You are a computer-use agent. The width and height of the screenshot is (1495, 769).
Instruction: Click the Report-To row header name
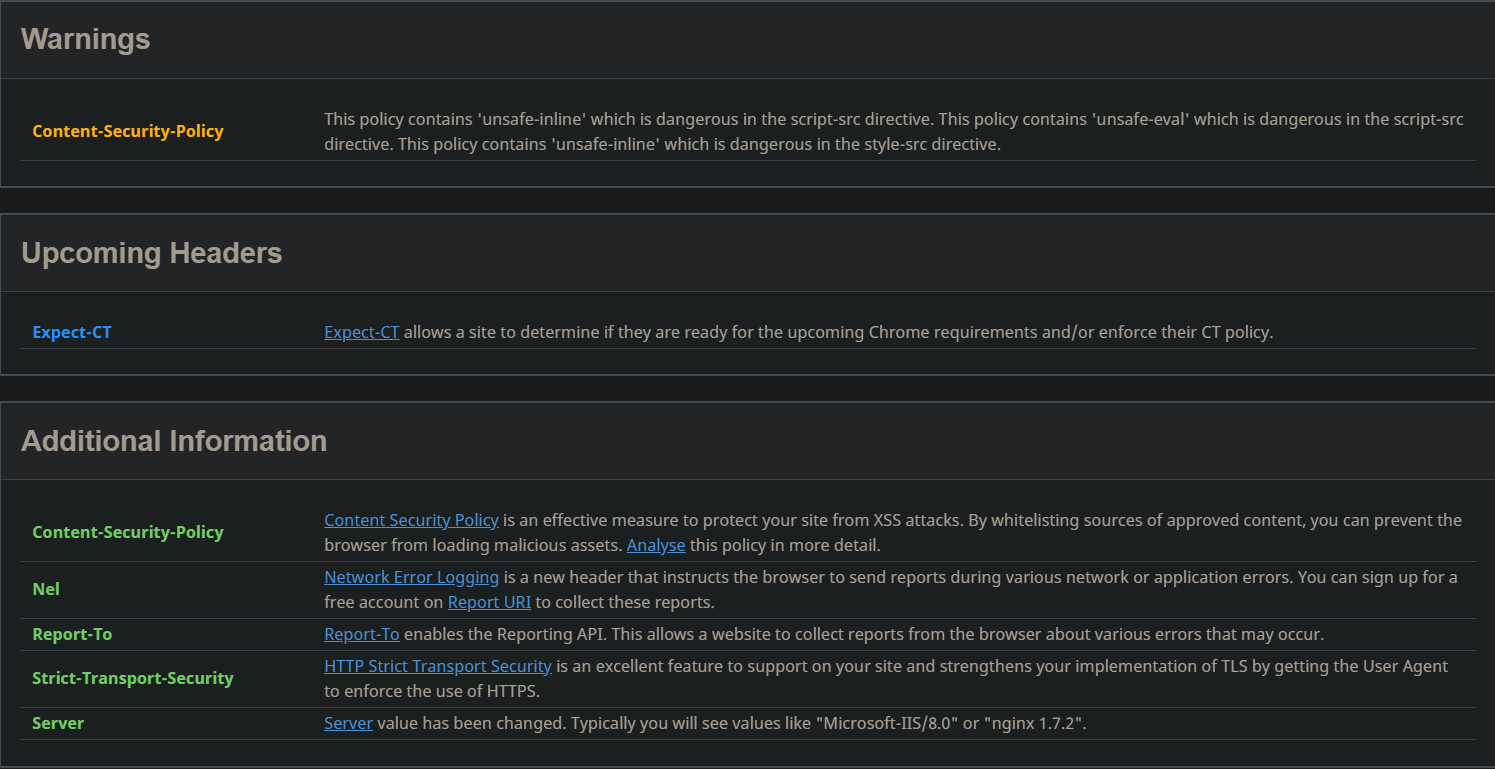[72, 633]
